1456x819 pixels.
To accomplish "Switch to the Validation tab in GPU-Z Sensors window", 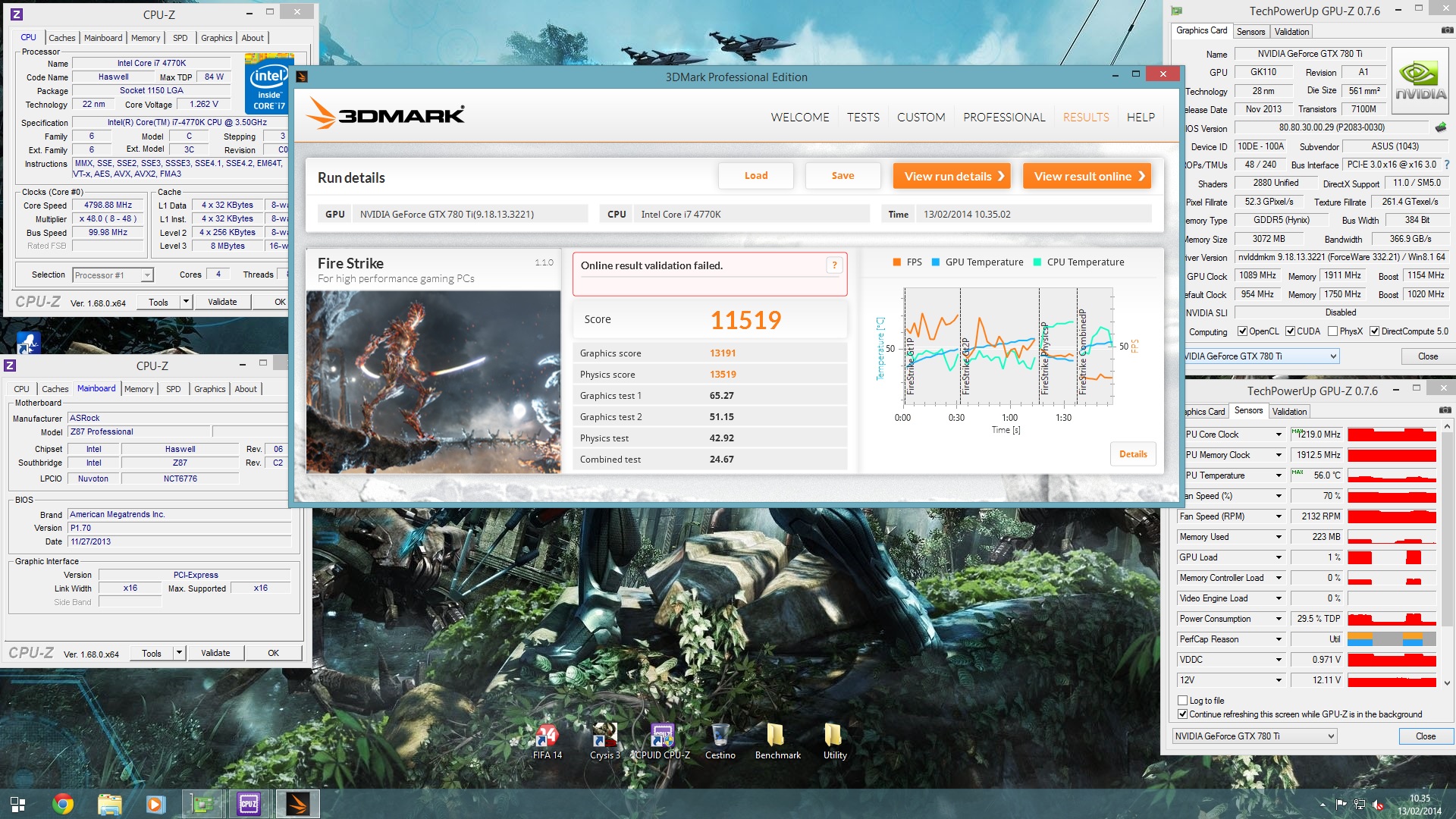I will click(1289, 412).
